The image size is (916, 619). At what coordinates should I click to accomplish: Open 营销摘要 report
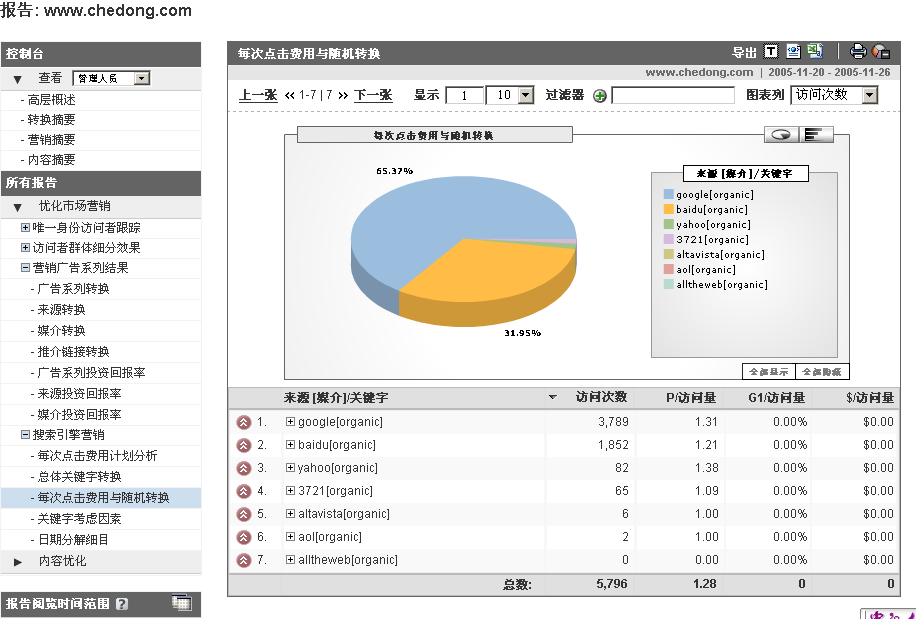pos(51,140)
